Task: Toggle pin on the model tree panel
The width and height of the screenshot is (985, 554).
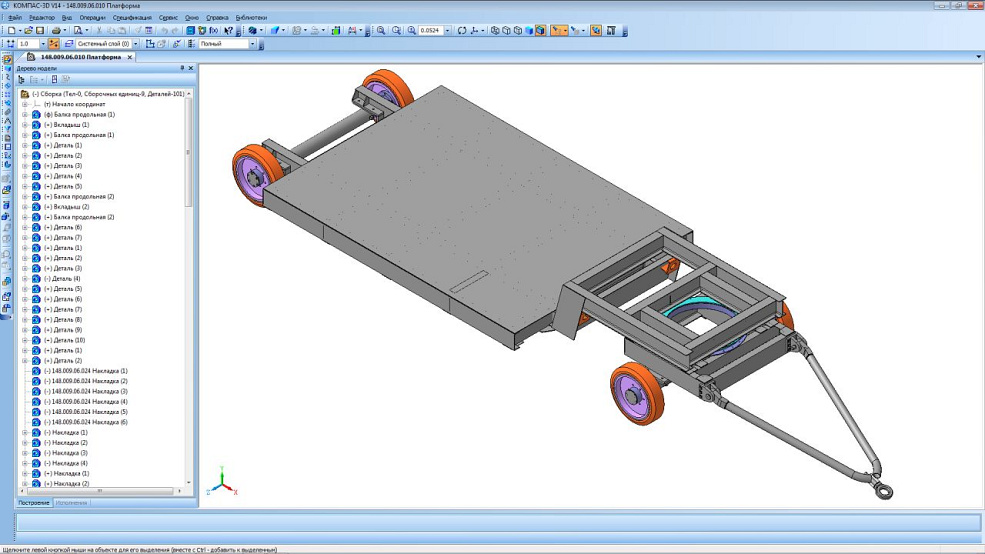Action: coord(182,68)
